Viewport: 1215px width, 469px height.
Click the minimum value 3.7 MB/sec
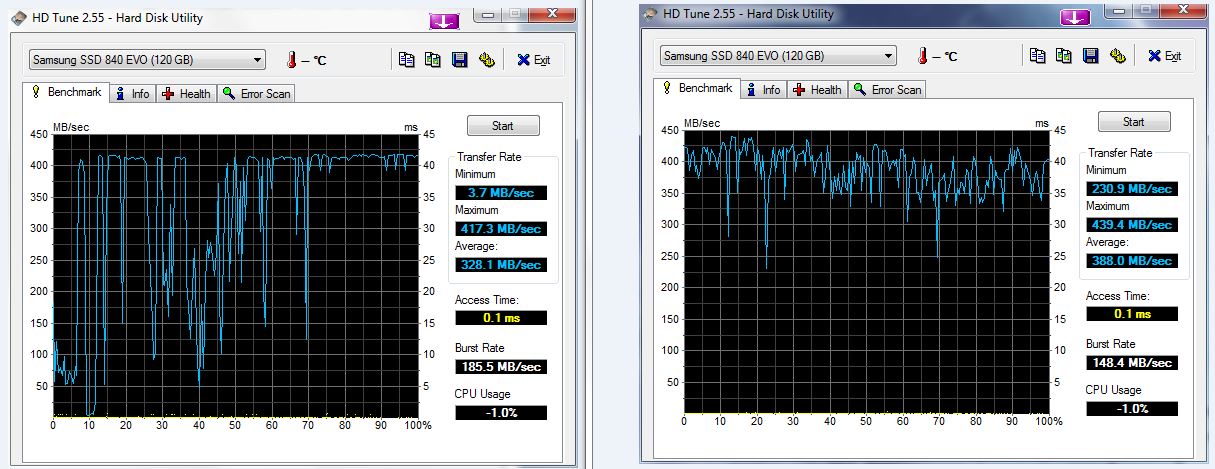(x=501, y=192)
